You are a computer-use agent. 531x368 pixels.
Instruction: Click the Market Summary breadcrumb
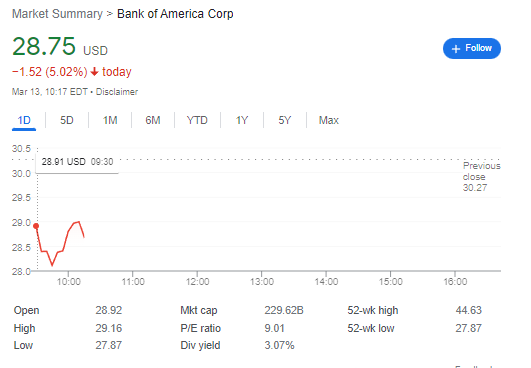pyautogui.click(x=57, y=14)
